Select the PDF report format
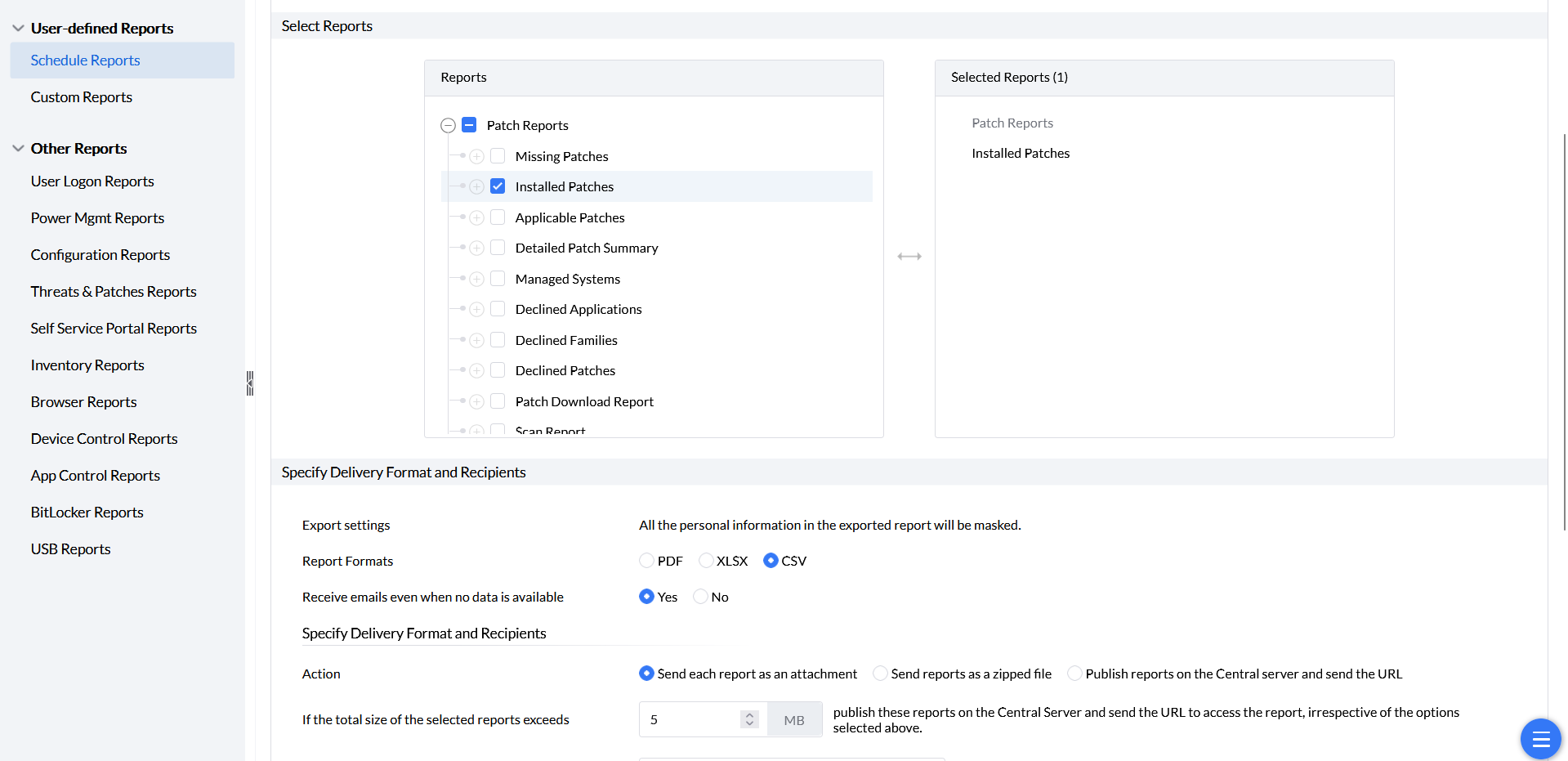Image resolution: width=1568 pixels, height=761 pixels. (x=646, y=561)
